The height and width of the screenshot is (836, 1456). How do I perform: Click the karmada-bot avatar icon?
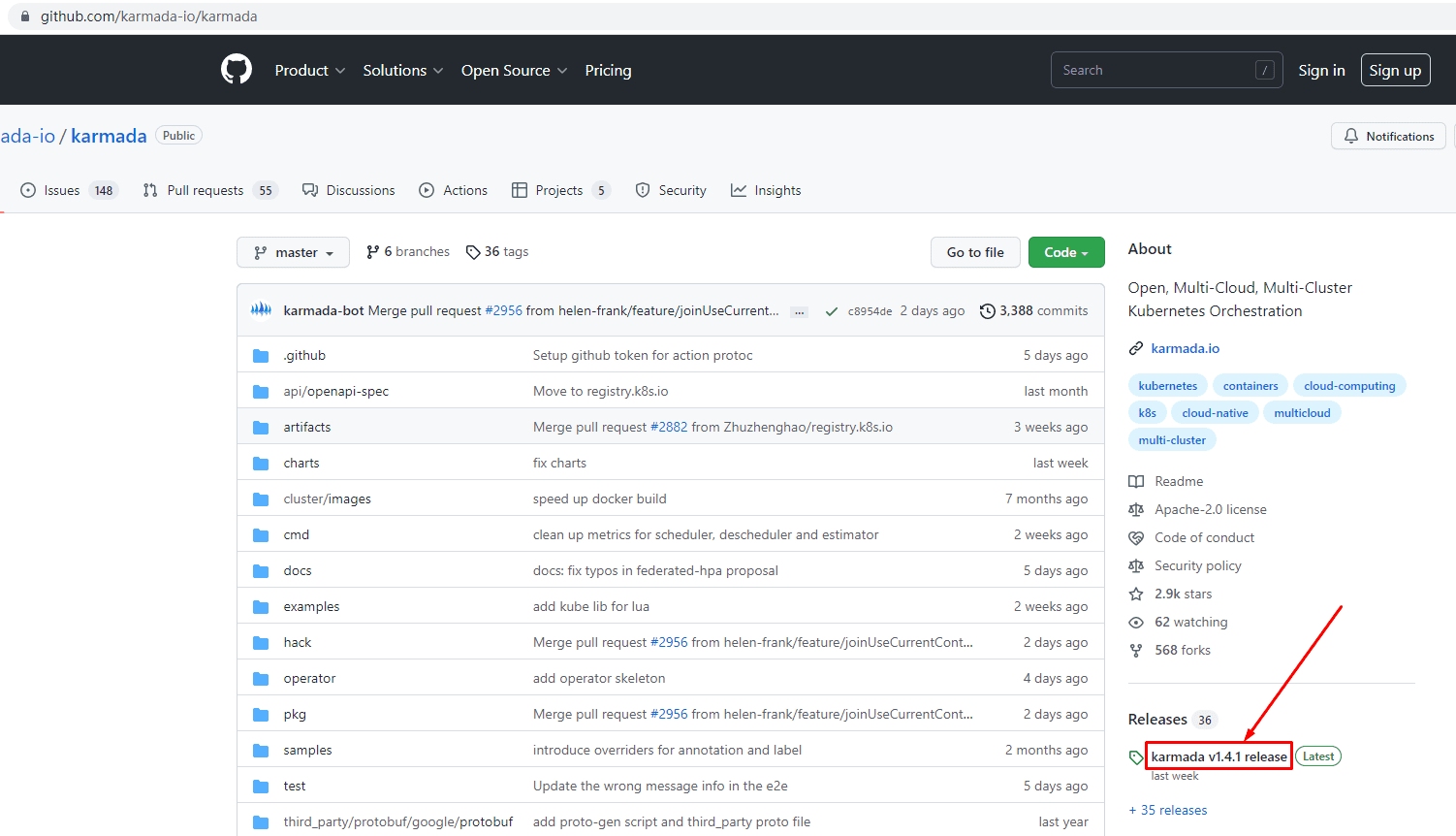(262, 310)
